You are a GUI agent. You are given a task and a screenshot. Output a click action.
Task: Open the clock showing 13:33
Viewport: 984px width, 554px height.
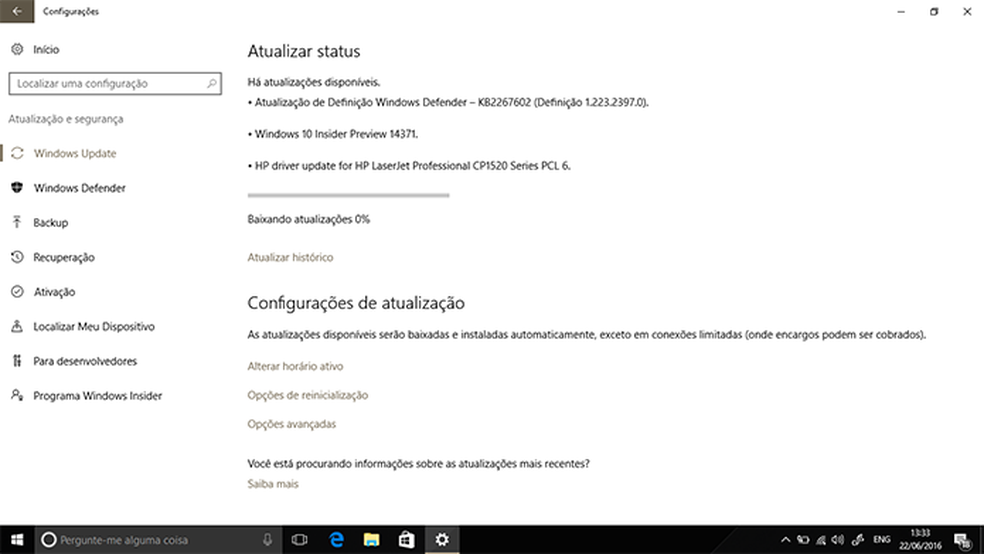pos(920,540)
